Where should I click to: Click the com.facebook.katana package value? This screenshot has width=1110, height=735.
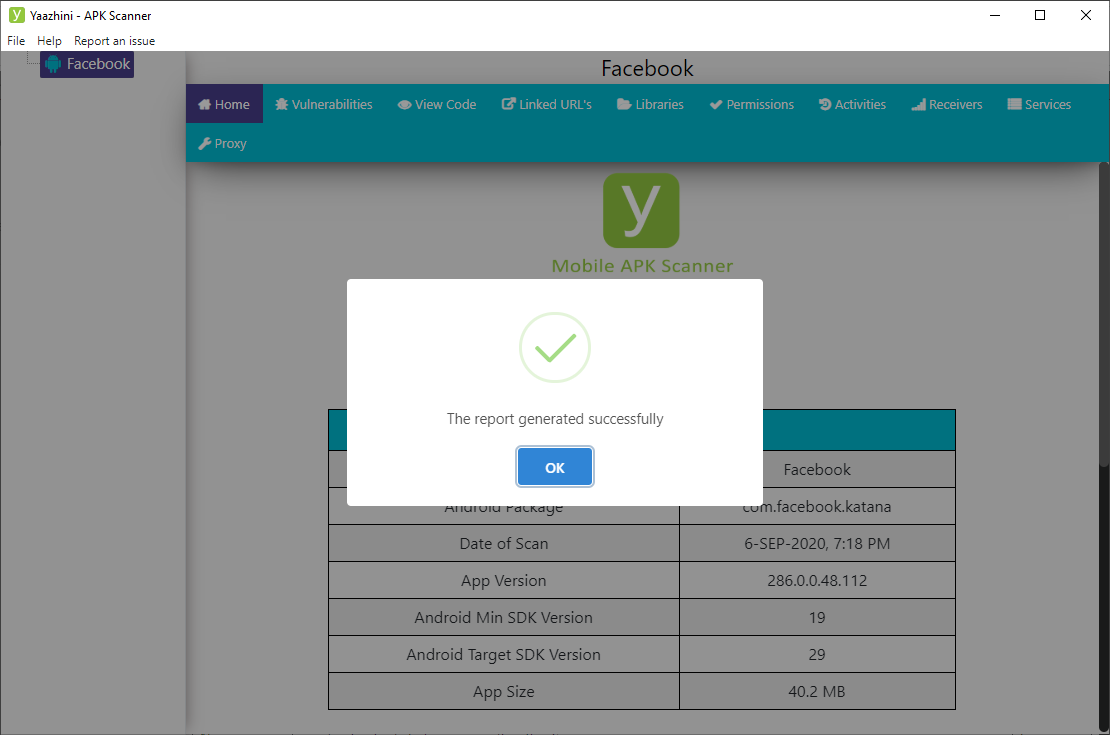(x=817, y=507)
